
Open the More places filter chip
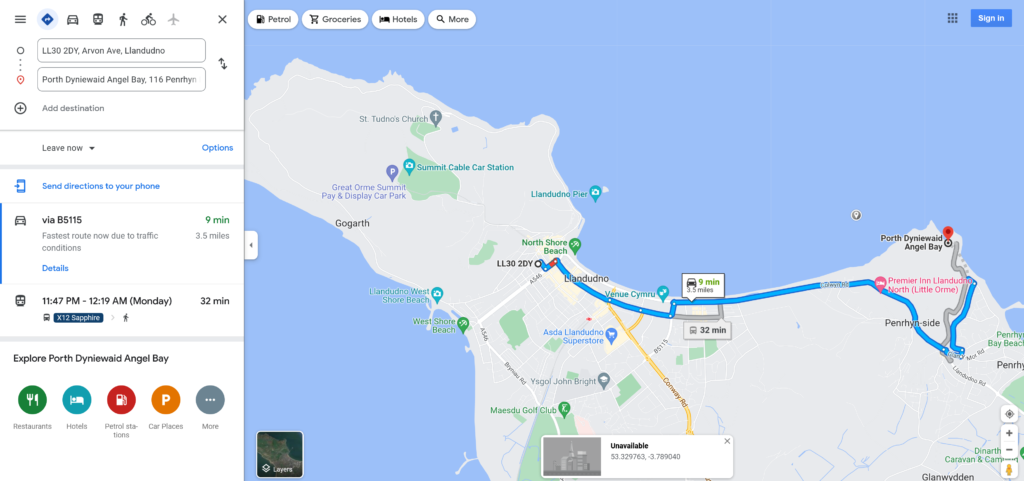tap(452, 20)
